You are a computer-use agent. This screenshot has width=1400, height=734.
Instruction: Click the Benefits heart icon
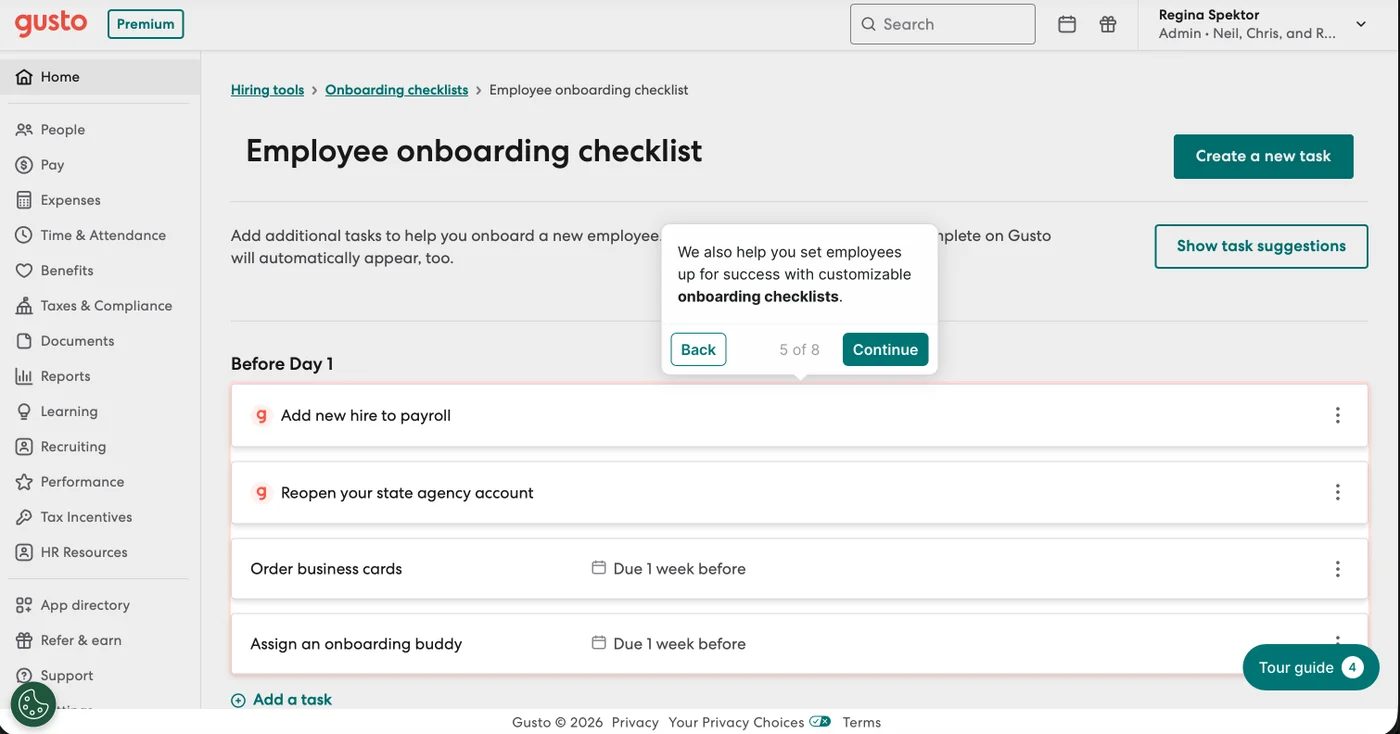(x=24, y=271)
